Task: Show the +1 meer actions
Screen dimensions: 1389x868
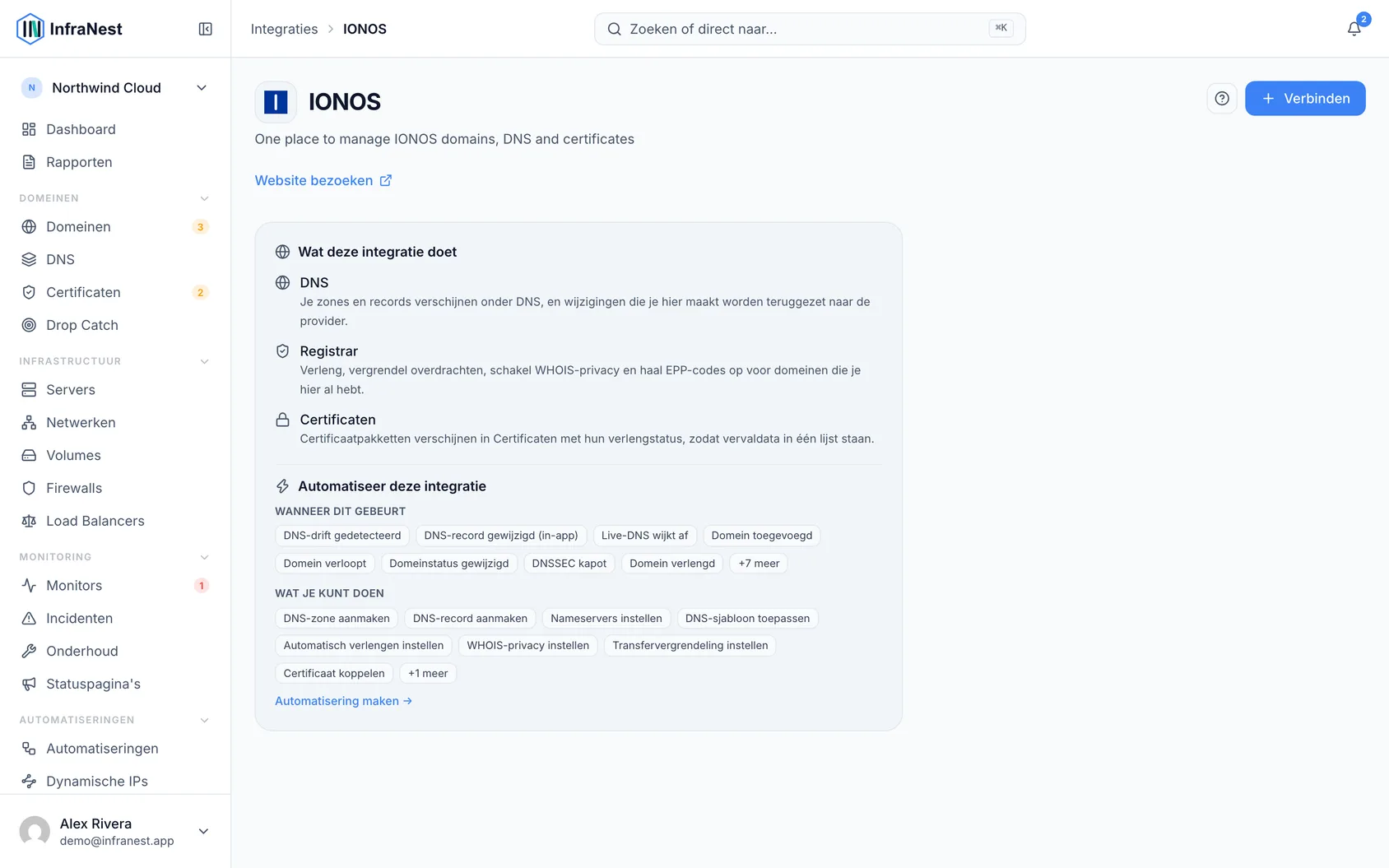Action: point(428,673)
